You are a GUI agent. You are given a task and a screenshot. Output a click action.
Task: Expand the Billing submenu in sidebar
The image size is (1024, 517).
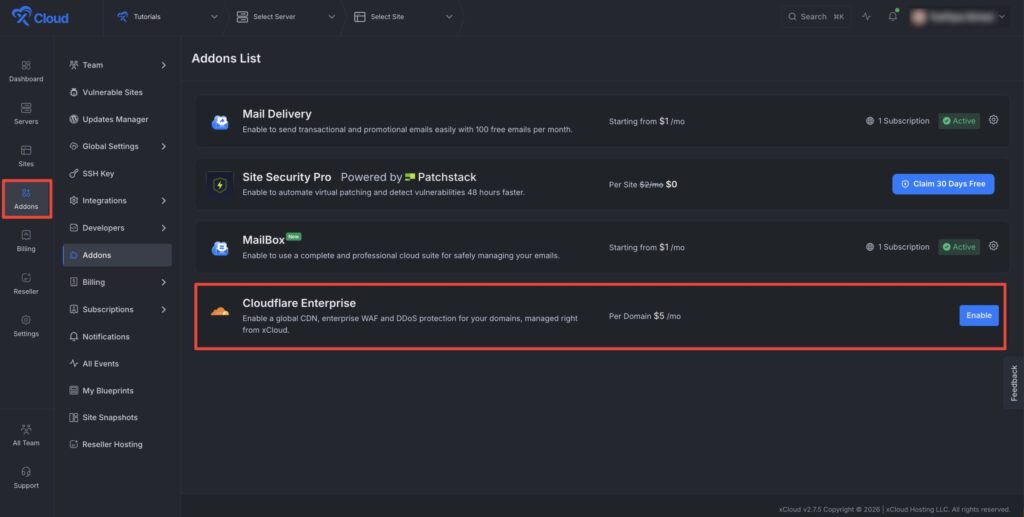pos(163,283)
